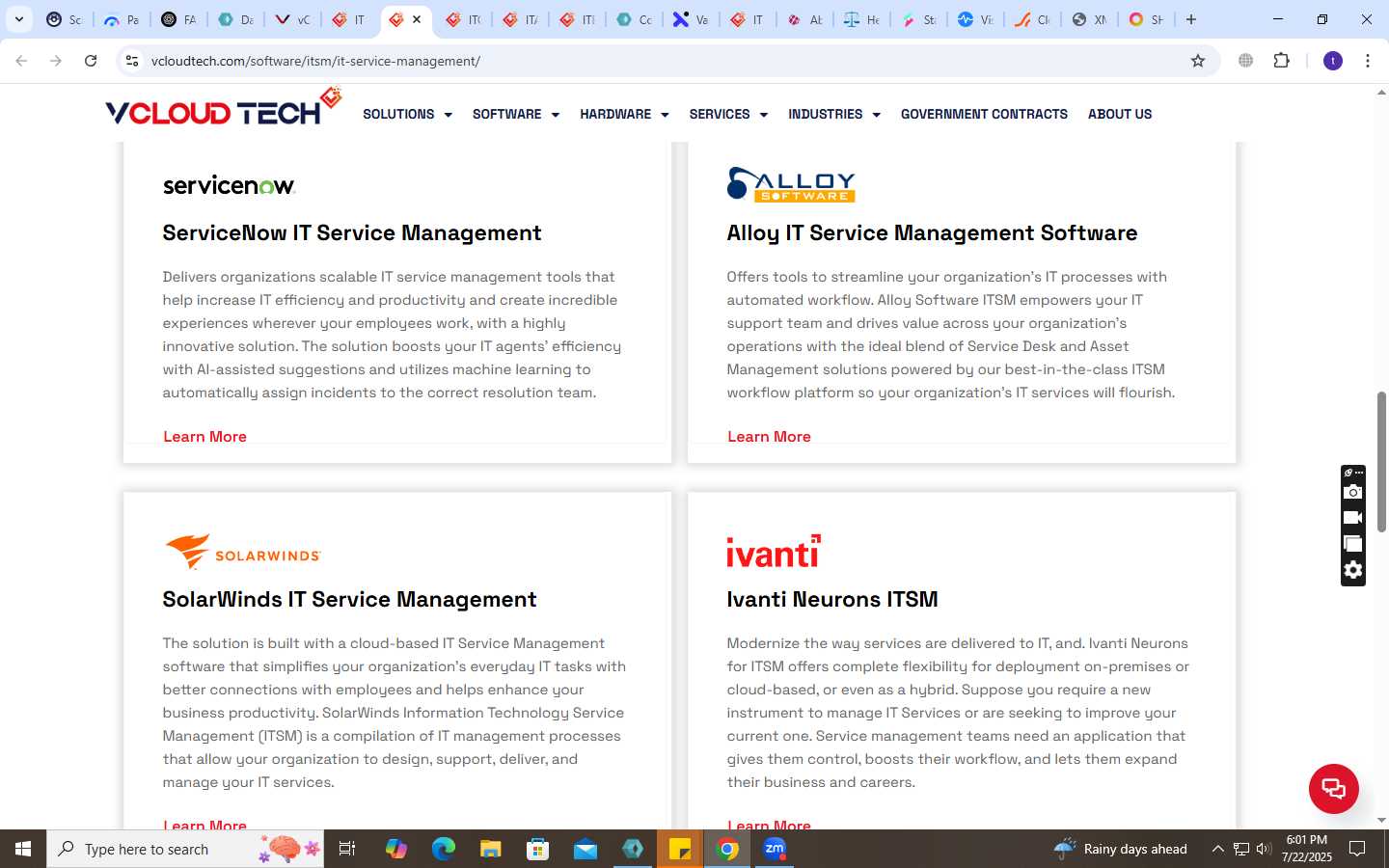Expand the INDUSTRIES menu
This screenshot has height=868, width=1389.
(834, 114)
